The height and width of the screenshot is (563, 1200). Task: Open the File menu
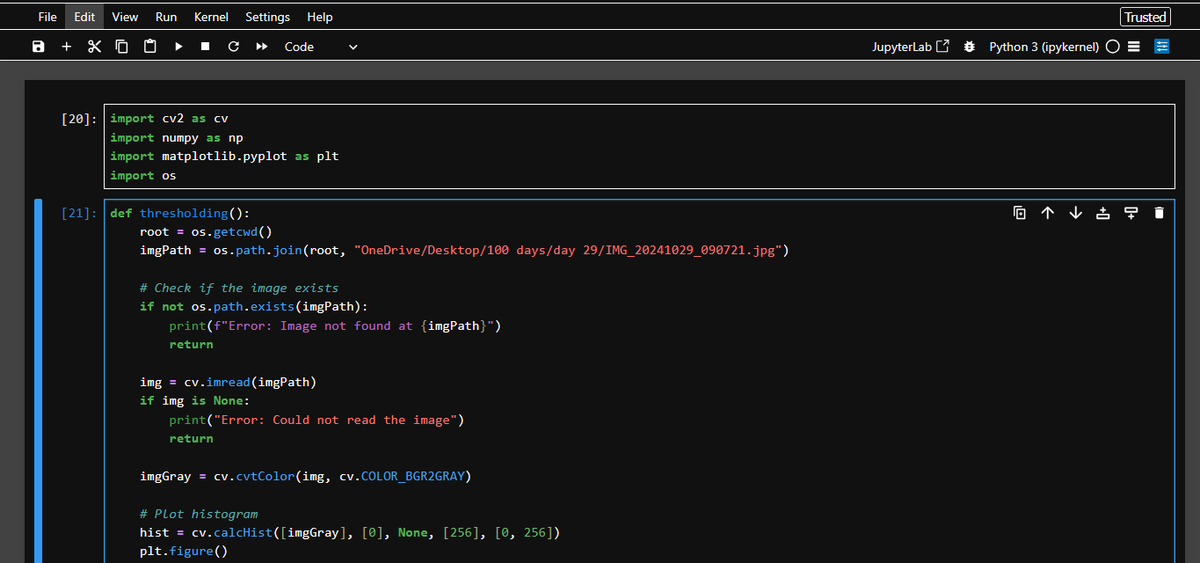(47, 17)
